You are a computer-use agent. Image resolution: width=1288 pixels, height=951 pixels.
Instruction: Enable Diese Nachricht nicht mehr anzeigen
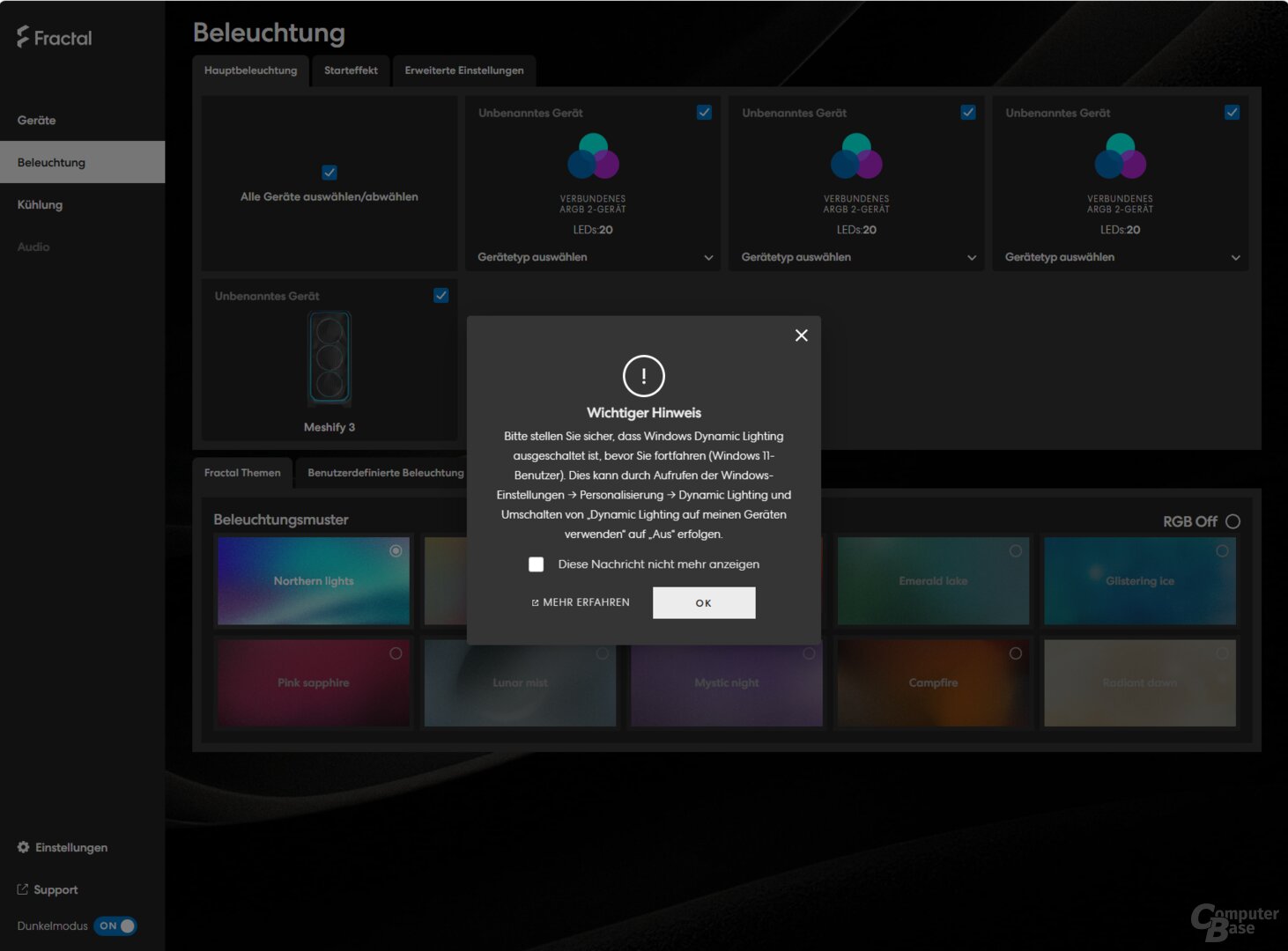pos(536,564)
